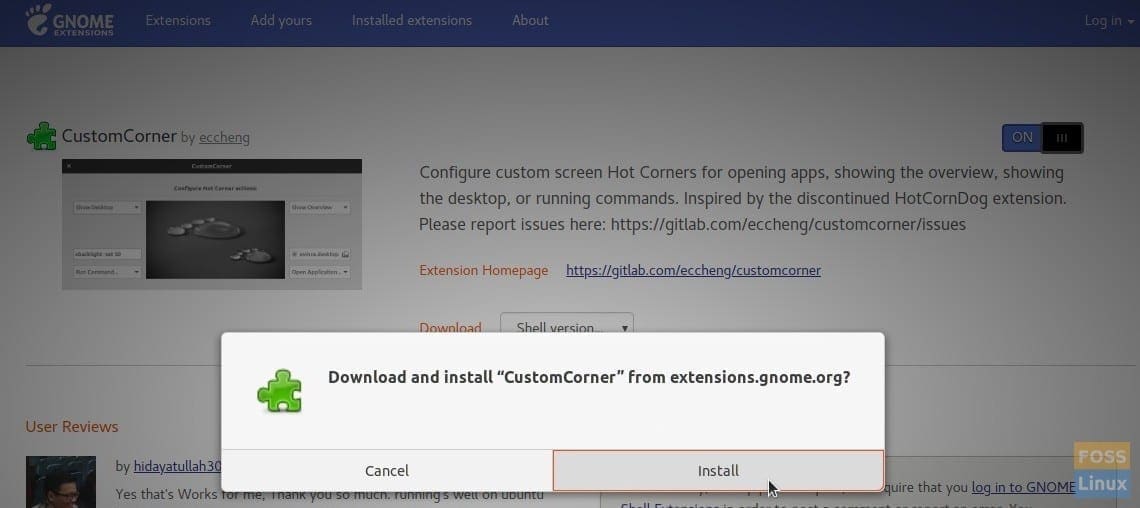Viewport: 1140px width, 508px height.
Task: Click the Install button in the dialog
Action: pos(718,471)
